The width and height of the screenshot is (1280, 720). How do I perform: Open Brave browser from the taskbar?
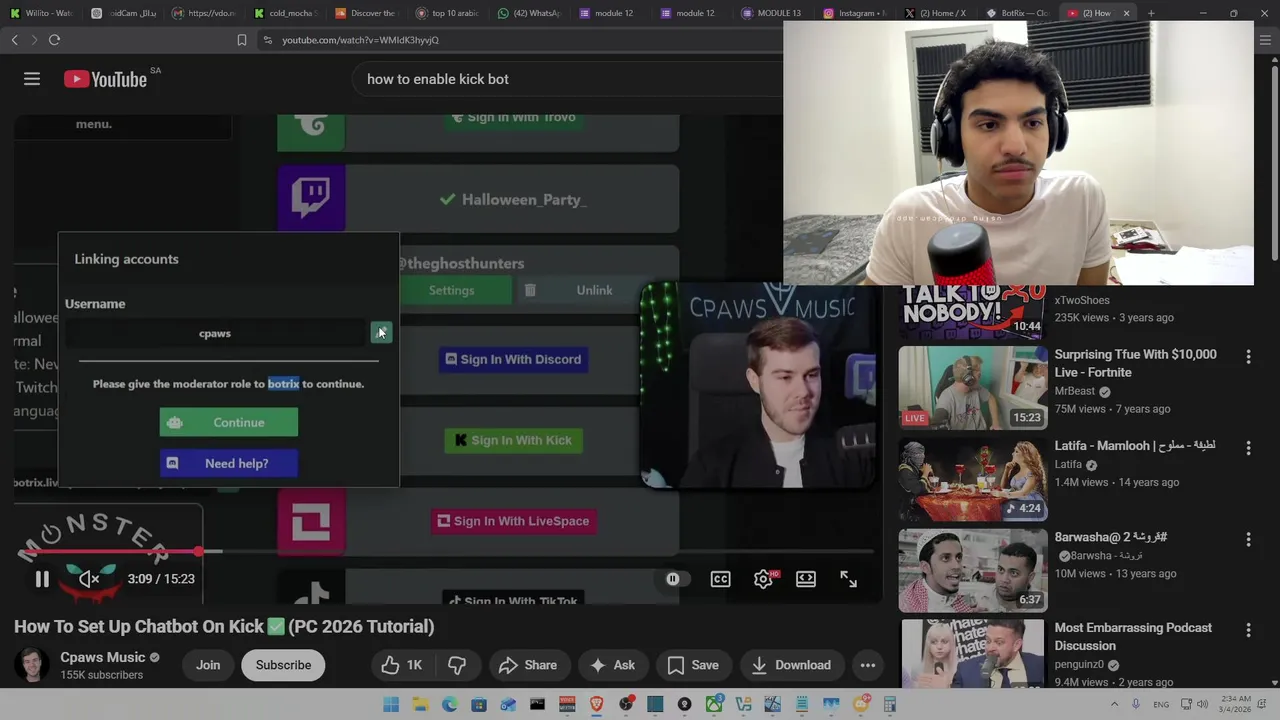click(596, 704)
